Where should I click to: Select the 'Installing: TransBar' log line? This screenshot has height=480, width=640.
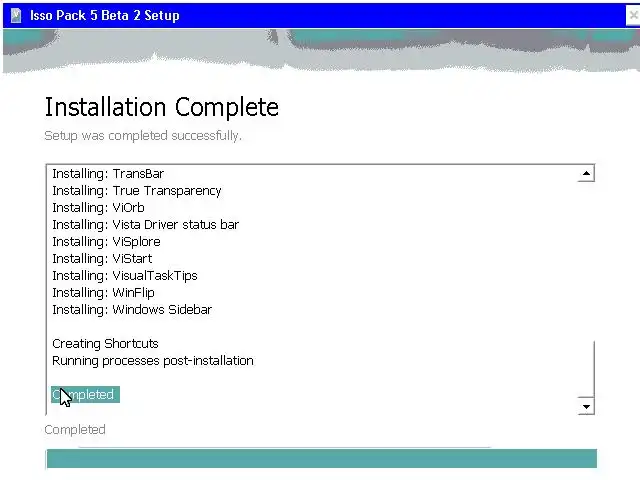point(108,174)
